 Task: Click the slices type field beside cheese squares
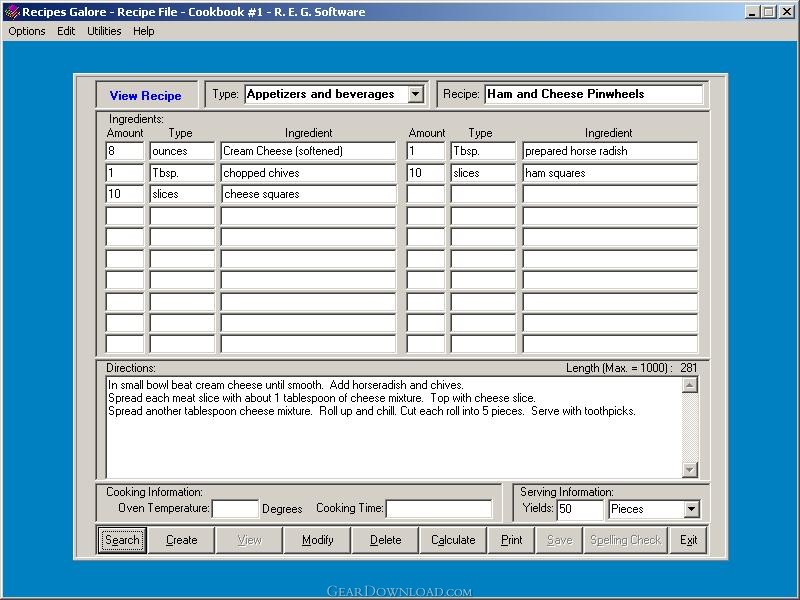coord(182,194)
